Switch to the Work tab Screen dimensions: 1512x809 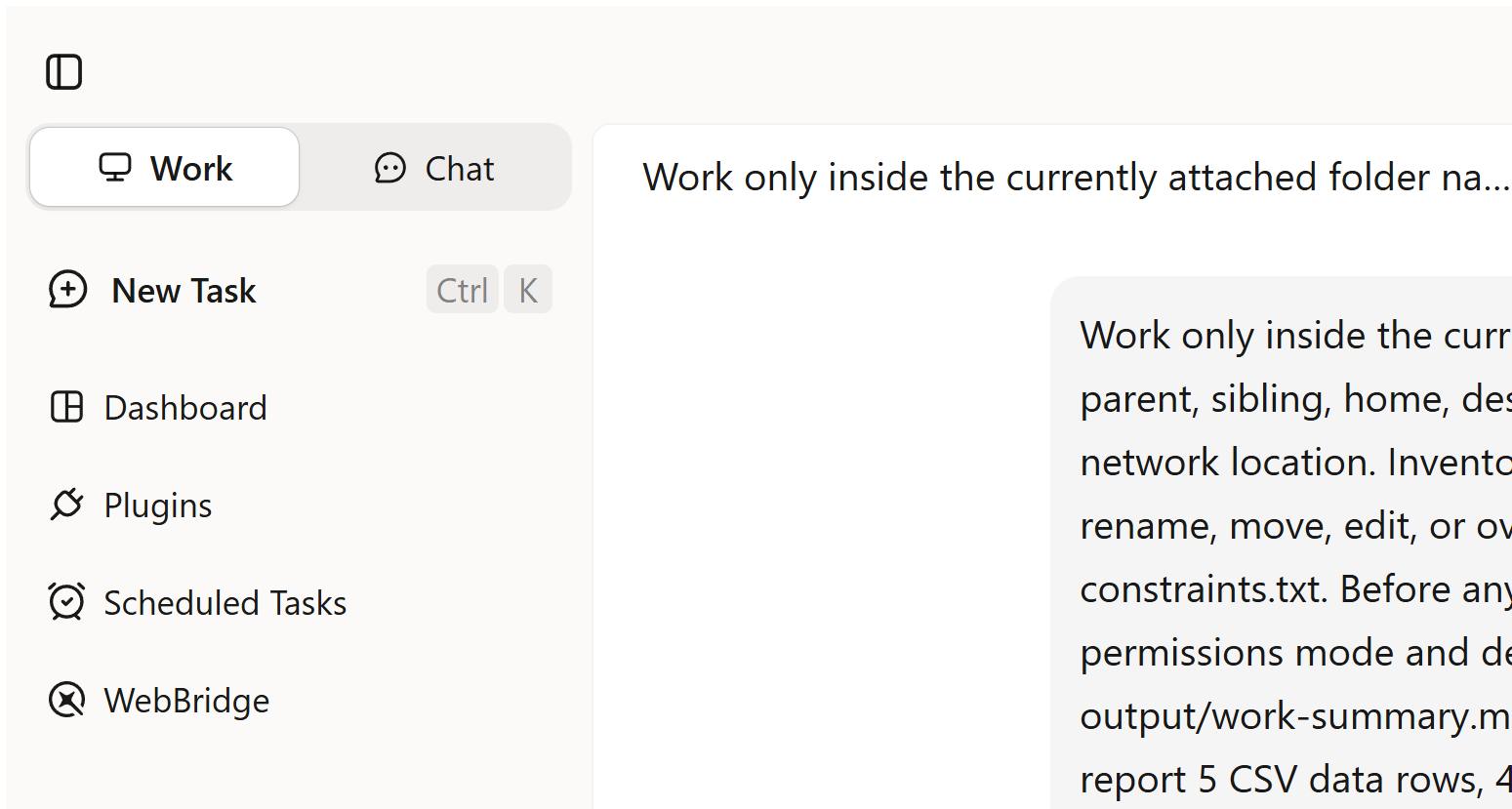click(x=165, y=168)
